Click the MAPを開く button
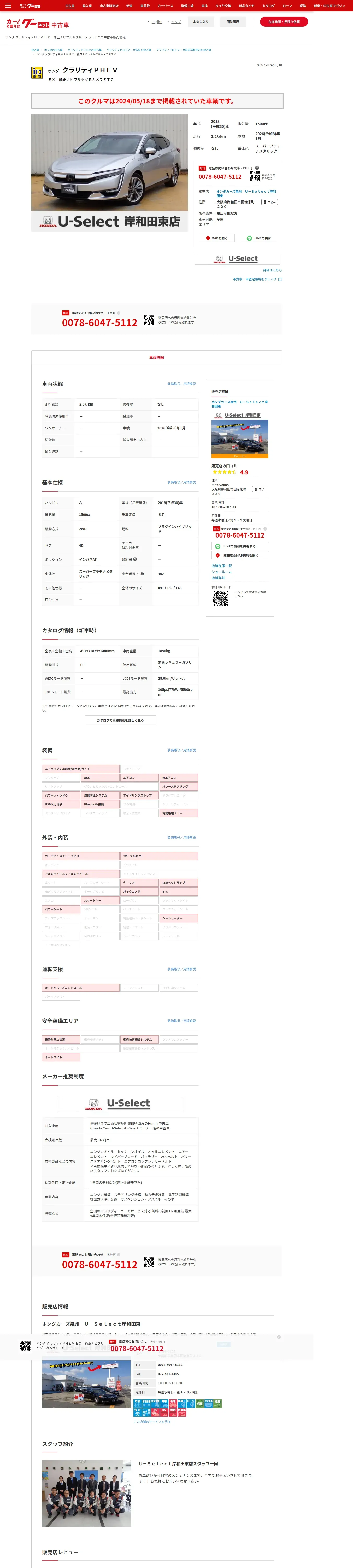The width and height of the screenshot is (353, 1568). 217,238
